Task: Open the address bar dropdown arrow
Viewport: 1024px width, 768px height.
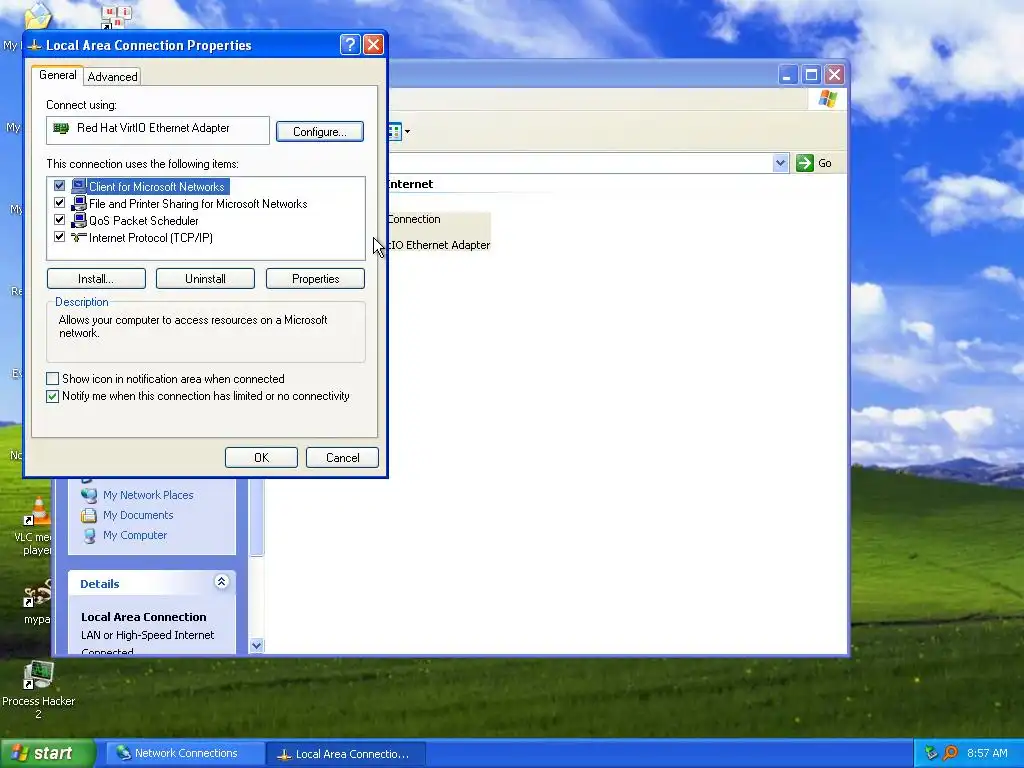Action: pyautogui.click(x=780, y=163)
